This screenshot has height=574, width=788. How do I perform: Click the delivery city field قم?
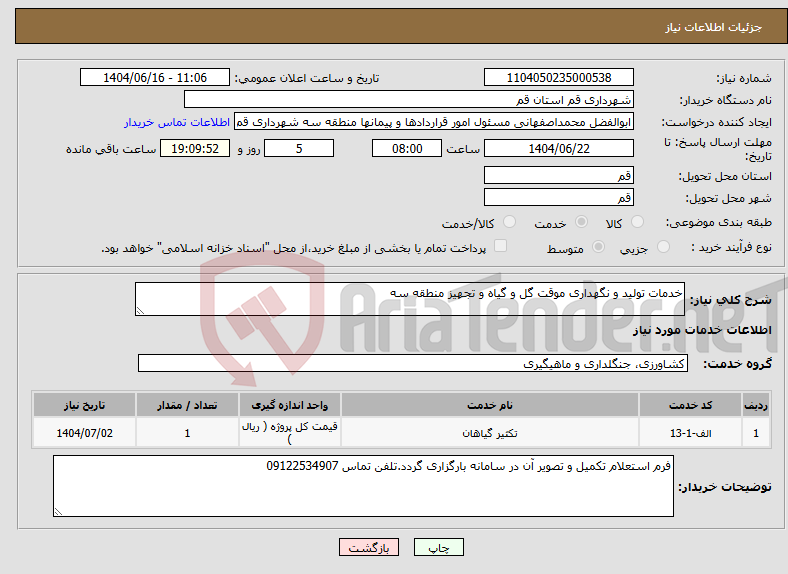[x=559, y=197]
